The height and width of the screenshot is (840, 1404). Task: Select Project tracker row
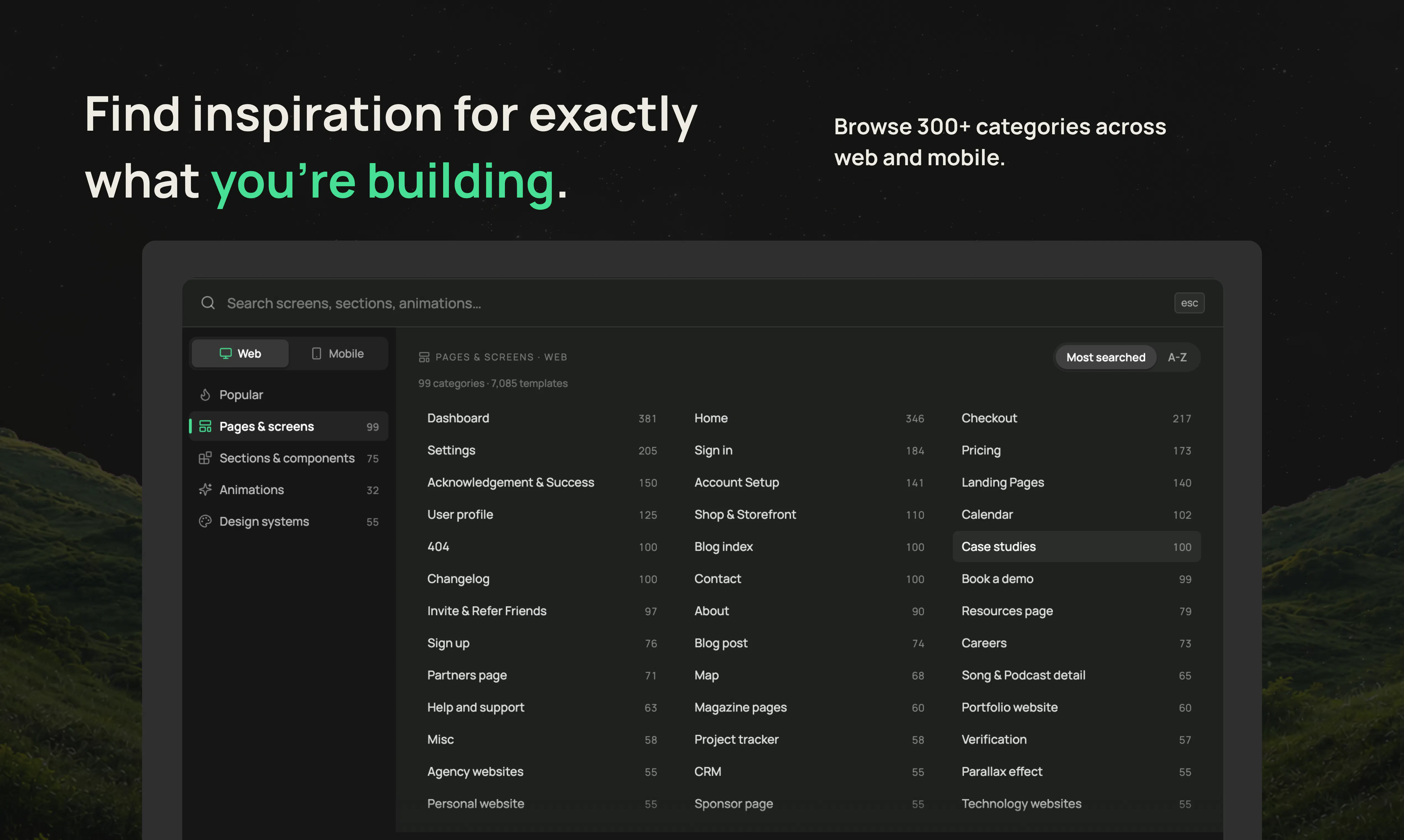point(809,739)
